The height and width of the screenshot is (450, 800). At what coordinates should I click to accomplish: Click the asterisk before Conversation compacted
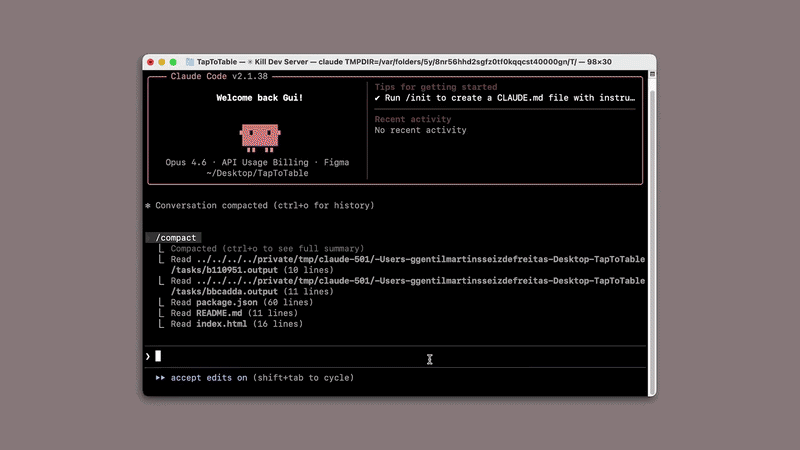point(148,206)
